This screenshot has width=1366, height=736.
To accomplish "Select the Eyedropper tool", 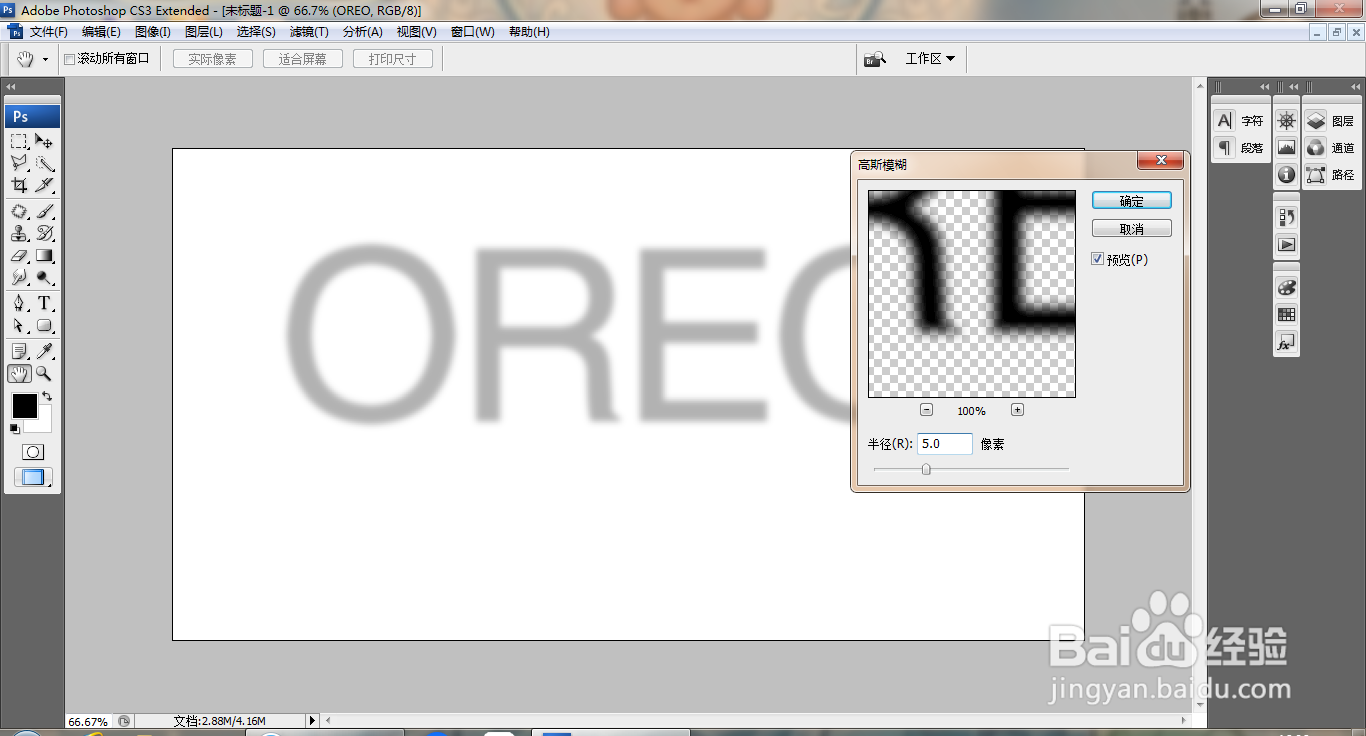I will 44,351.
